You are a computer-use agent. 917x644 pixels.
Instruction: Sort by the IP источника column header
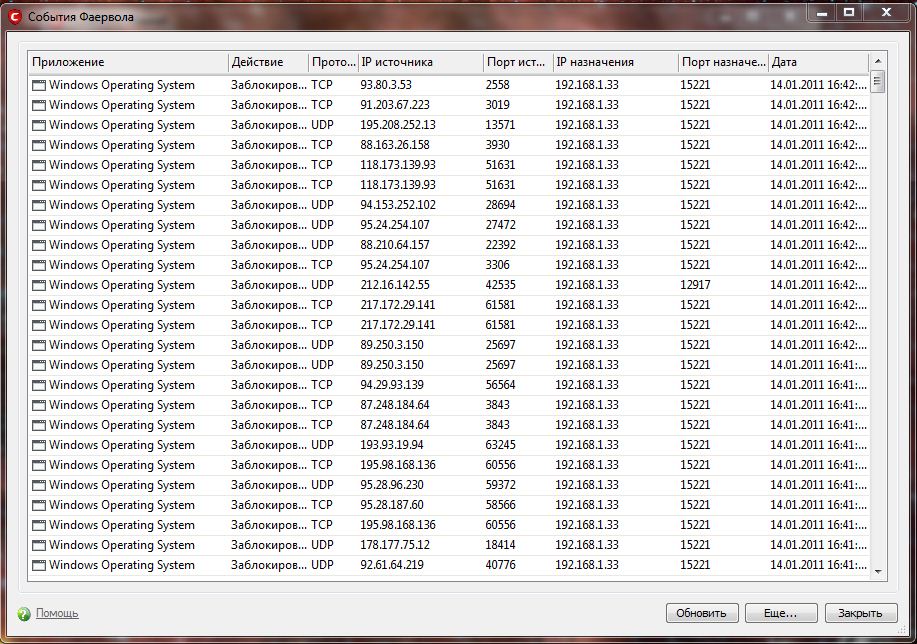click(419, 62)
